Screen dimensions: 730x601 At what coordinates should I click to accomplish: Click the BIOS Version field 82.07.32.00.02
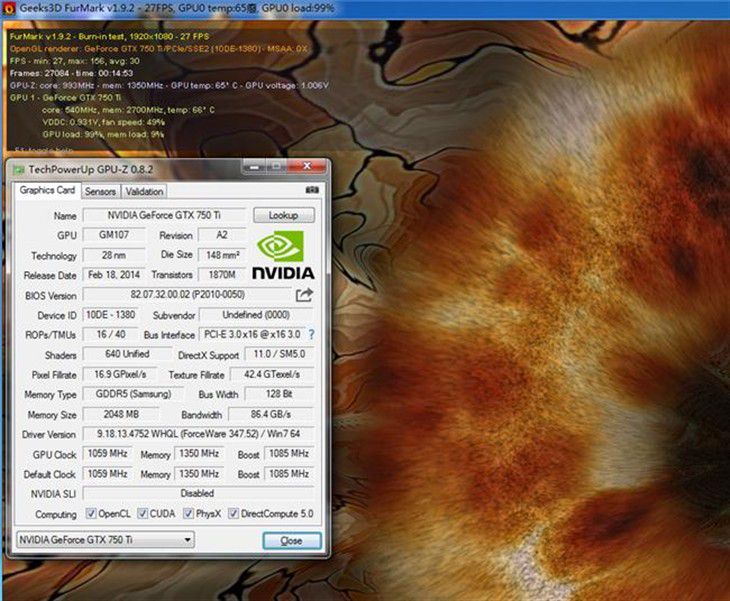187,295
